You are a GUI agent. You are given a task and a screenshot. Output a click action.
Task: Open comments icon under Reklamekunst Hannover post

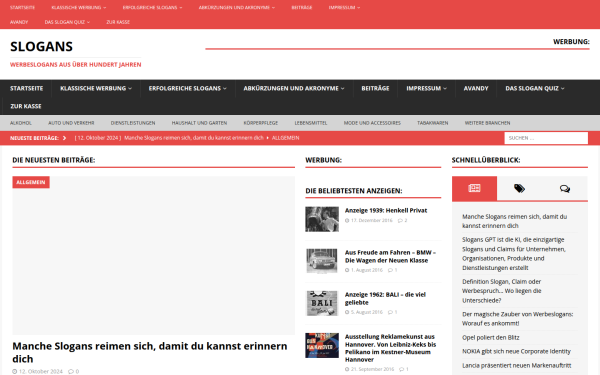point(401,369)
